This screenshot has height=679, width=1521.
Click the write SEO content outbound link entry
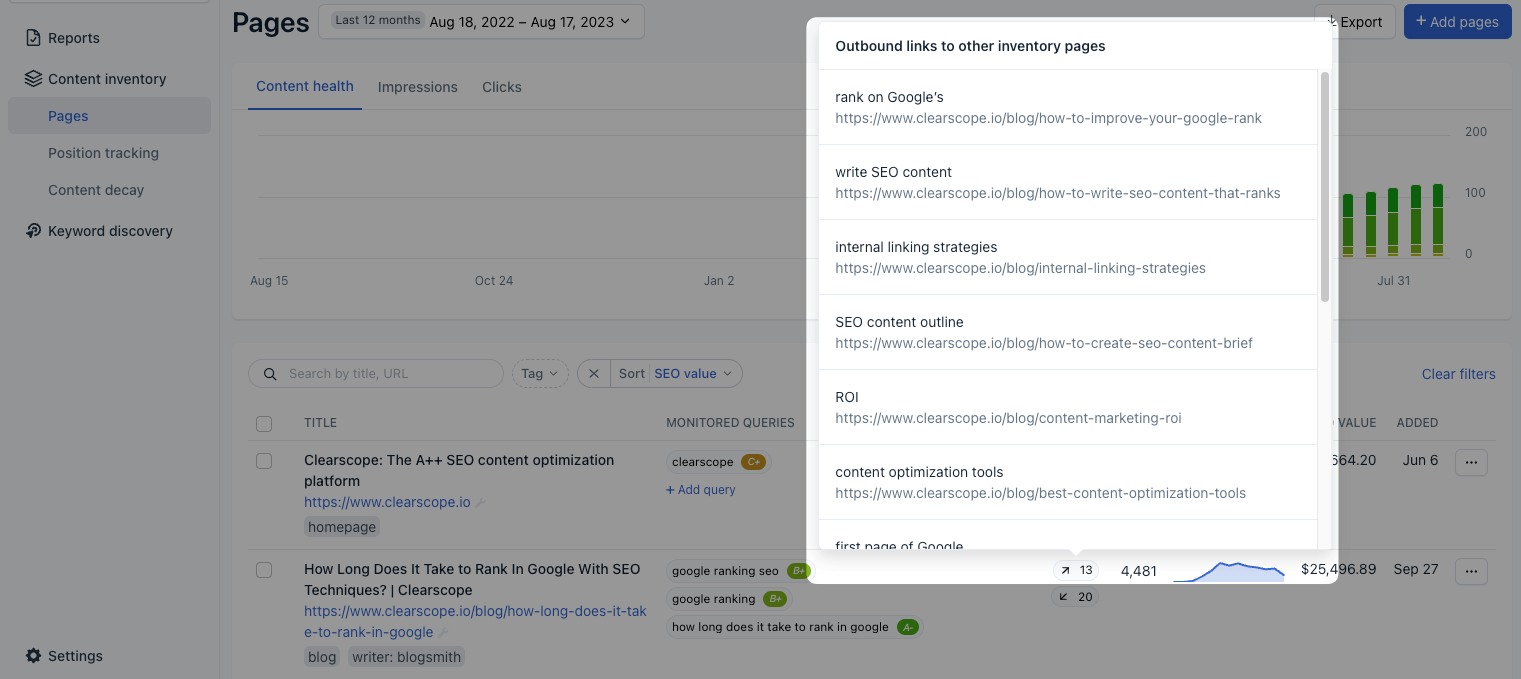tap(1068, 182)
